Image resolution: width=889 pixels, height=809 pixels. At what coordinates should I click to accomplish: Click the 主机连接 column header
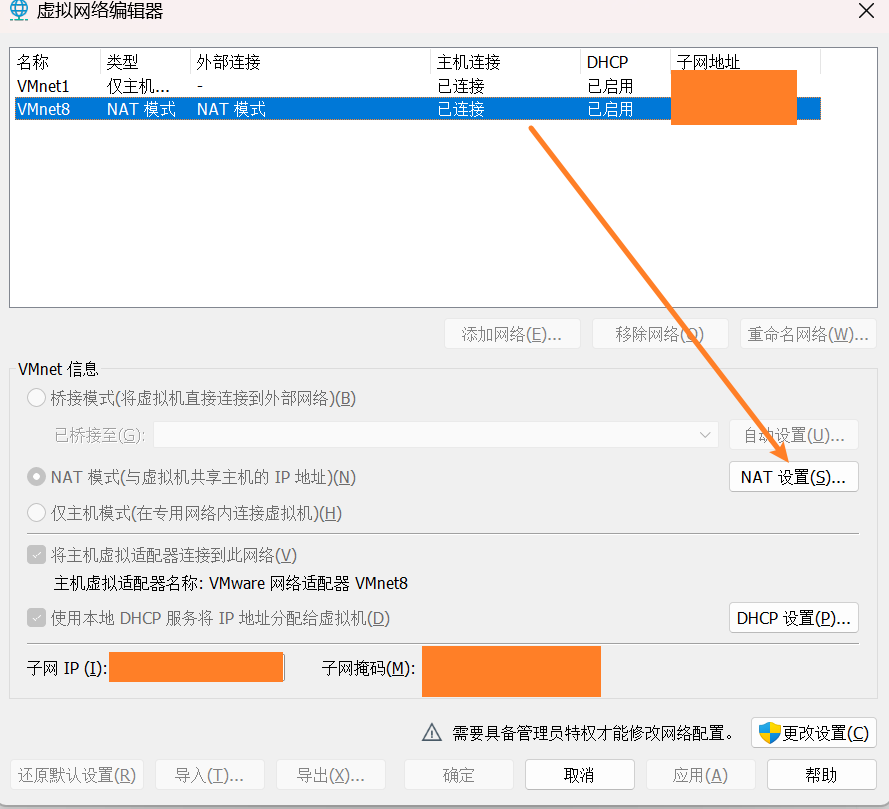pos(506,62)
